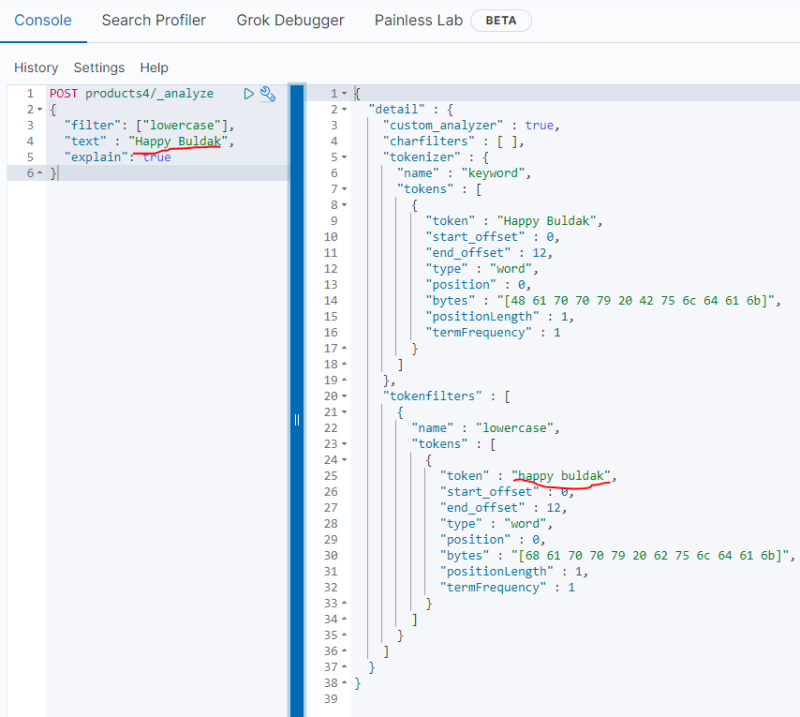Click the "happy buldak" token in the response
This screenshot has width=800, height=717.
pos(561,476)
